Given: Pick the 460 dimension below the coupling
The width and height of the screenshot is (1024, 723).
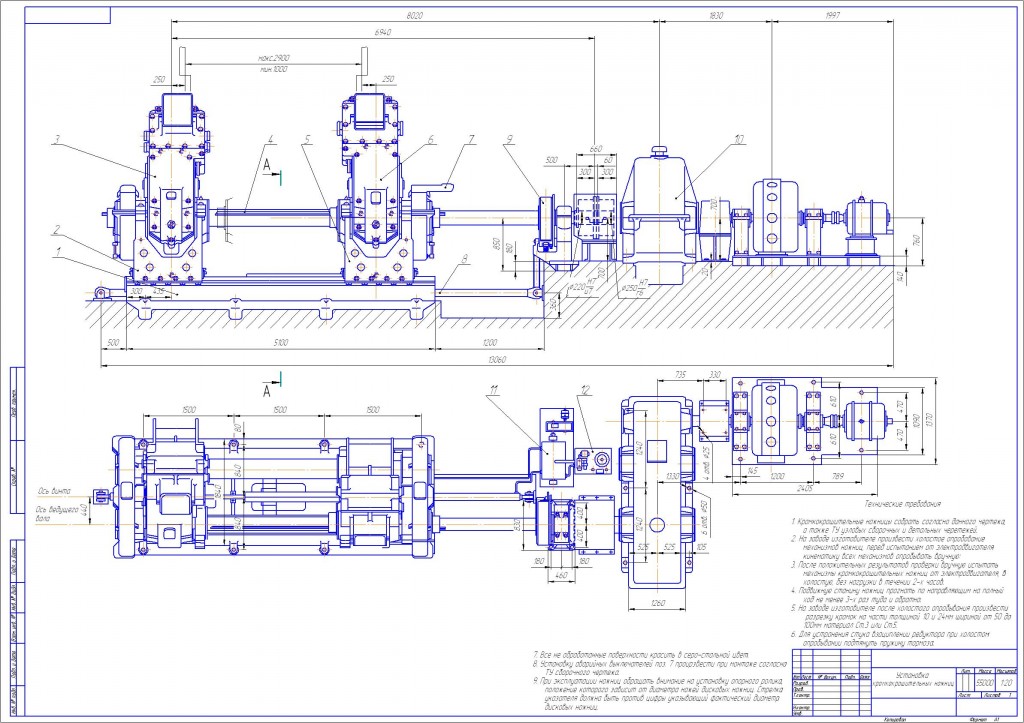Looking at the screenshot, I should (561, 575).
